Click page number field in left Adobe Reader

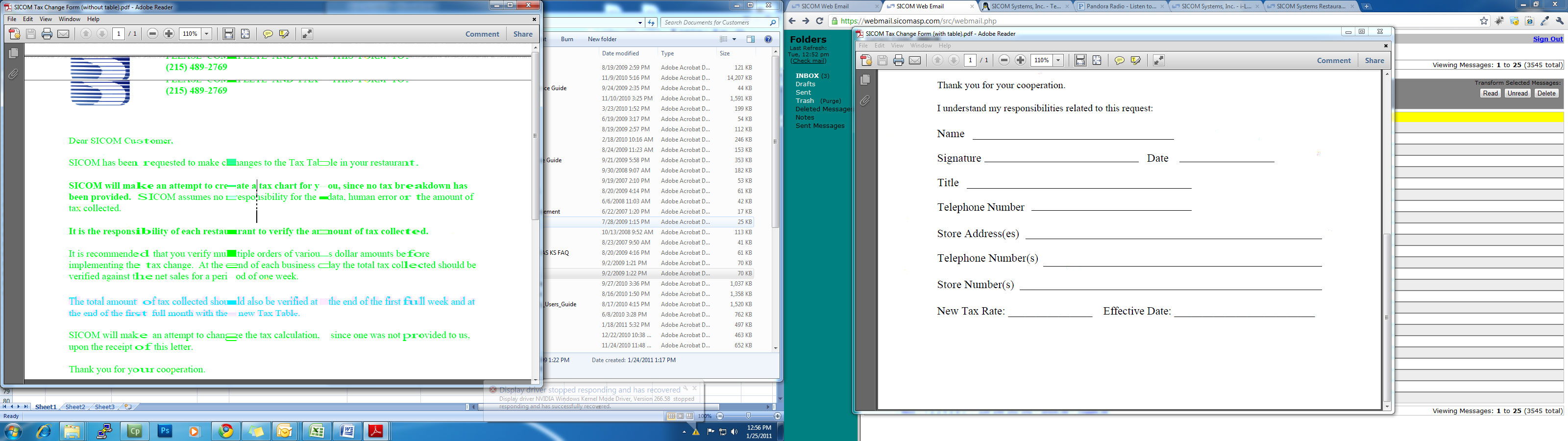[119, 34]
